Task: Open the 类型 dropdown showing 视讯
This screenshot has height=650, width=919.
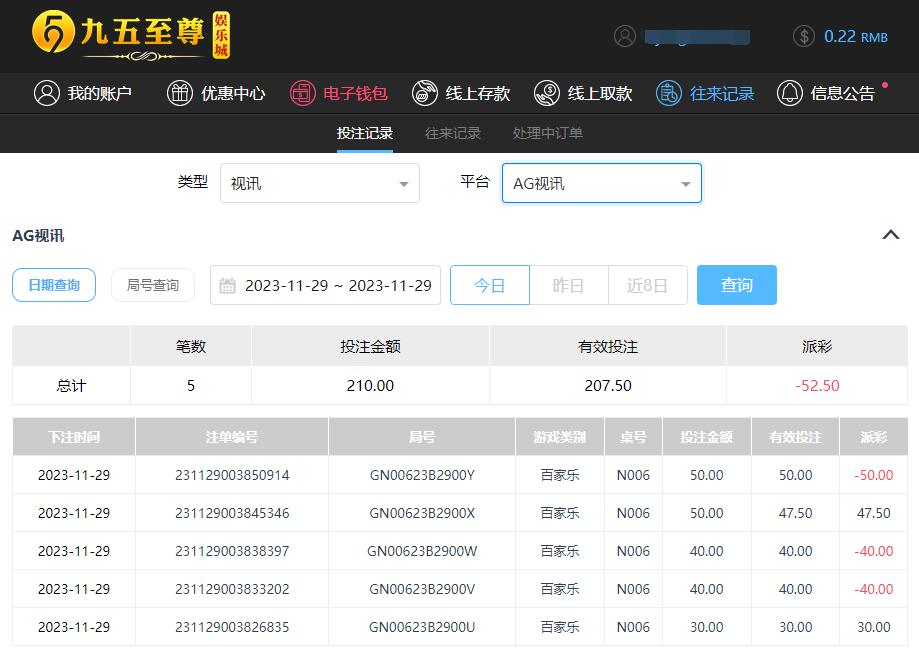Action: (x=319, y=184)
